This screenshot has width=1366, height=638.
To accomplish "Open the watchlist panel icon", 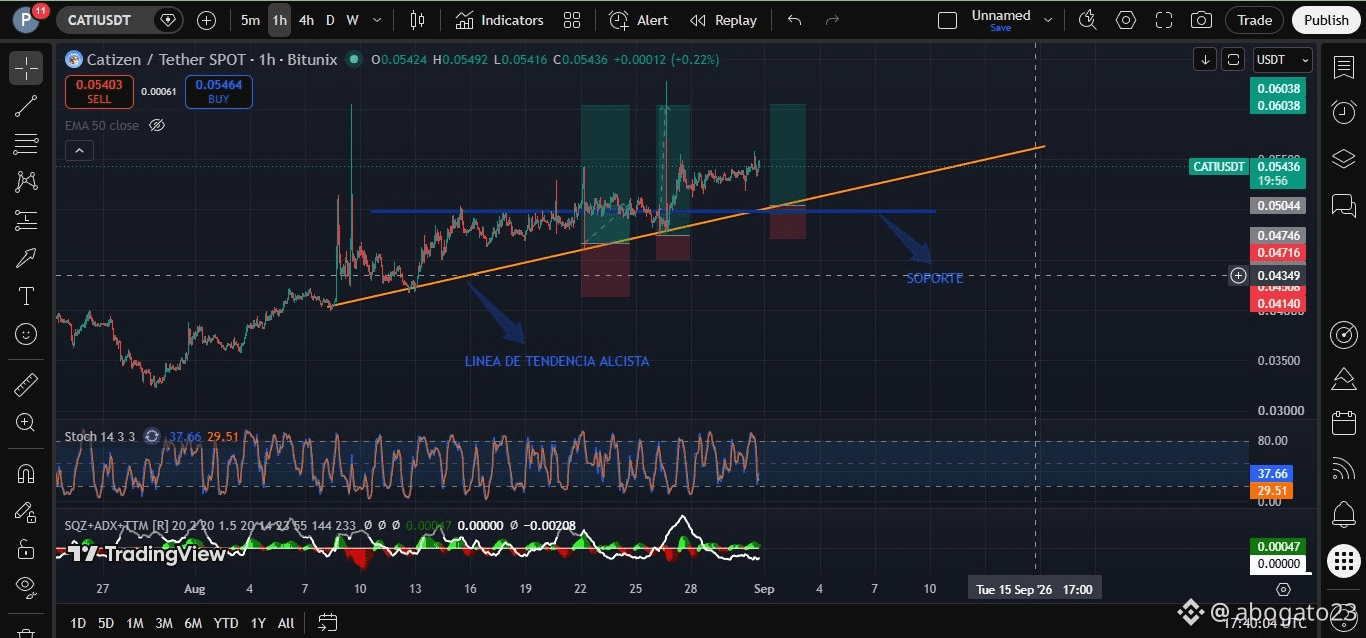I will point(1344,67).
